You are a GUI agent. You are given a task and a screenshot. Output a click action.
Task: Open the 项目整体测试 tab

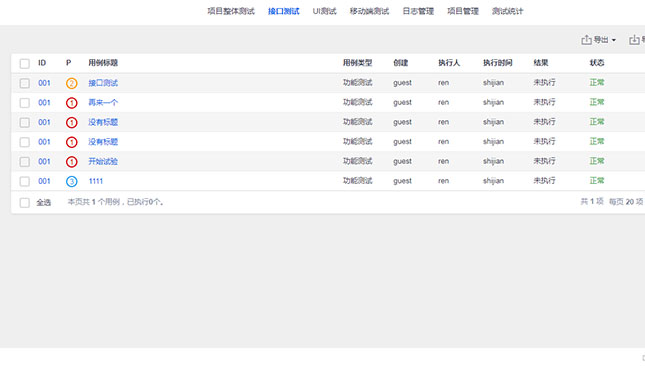click(x=231, y=11)
